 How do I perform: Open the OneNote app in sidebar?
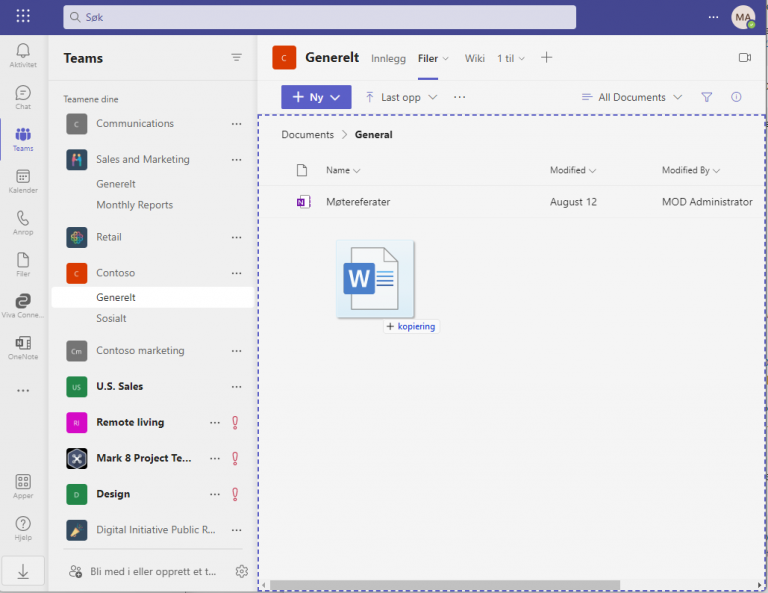pos(23,347)
